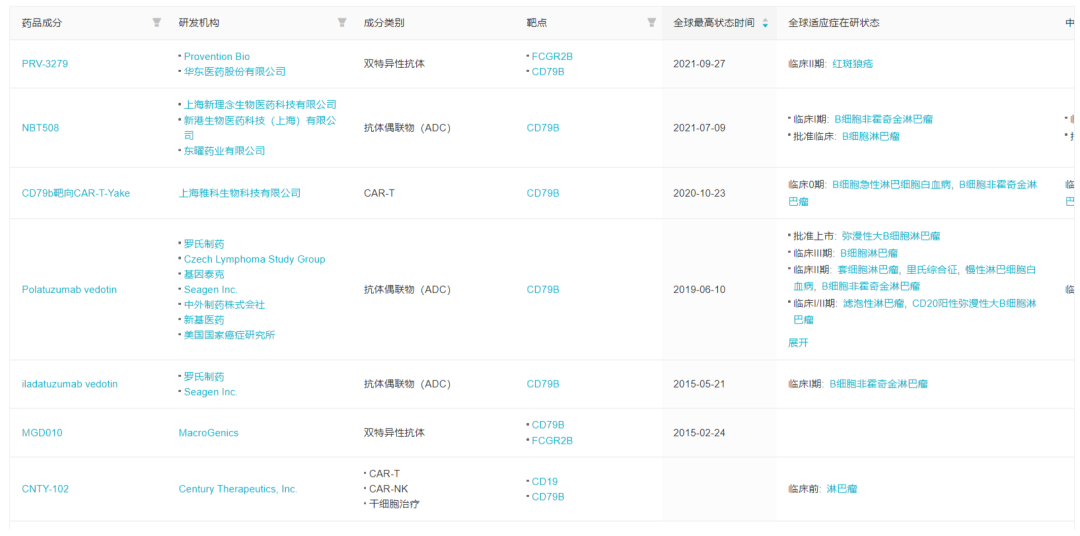
Task: Select 2019-06-10 date cell
Action: tap(699, 289)
